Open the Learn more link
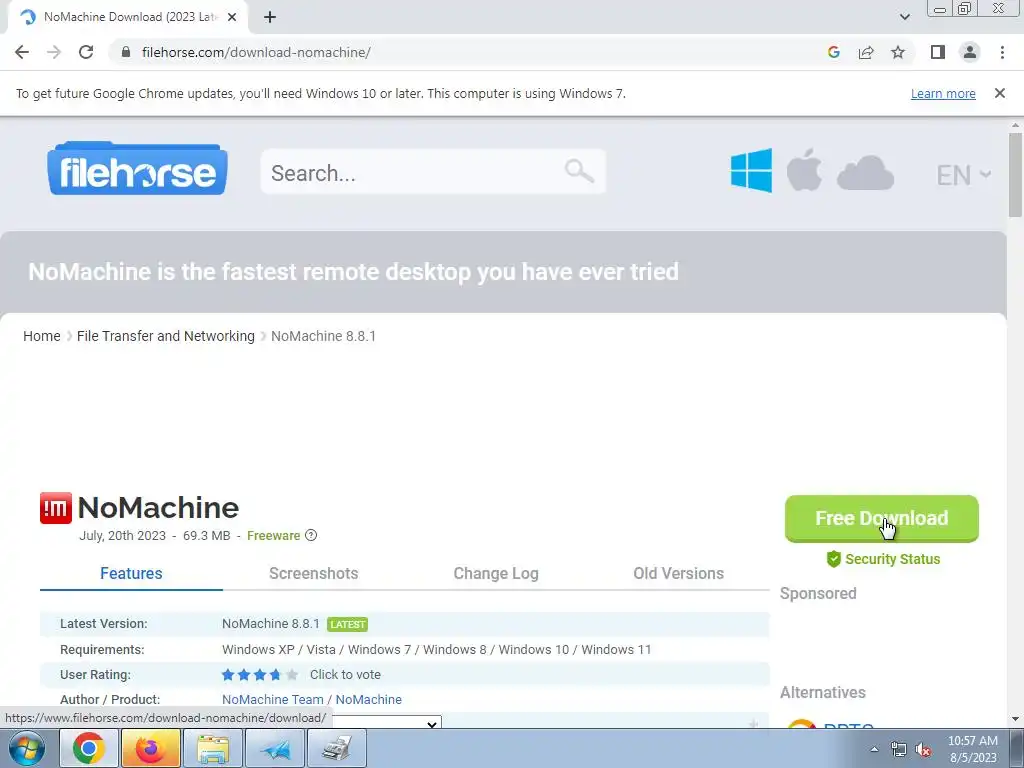Viewport: 1024px width, 768px height. click(x=943, y=93)
